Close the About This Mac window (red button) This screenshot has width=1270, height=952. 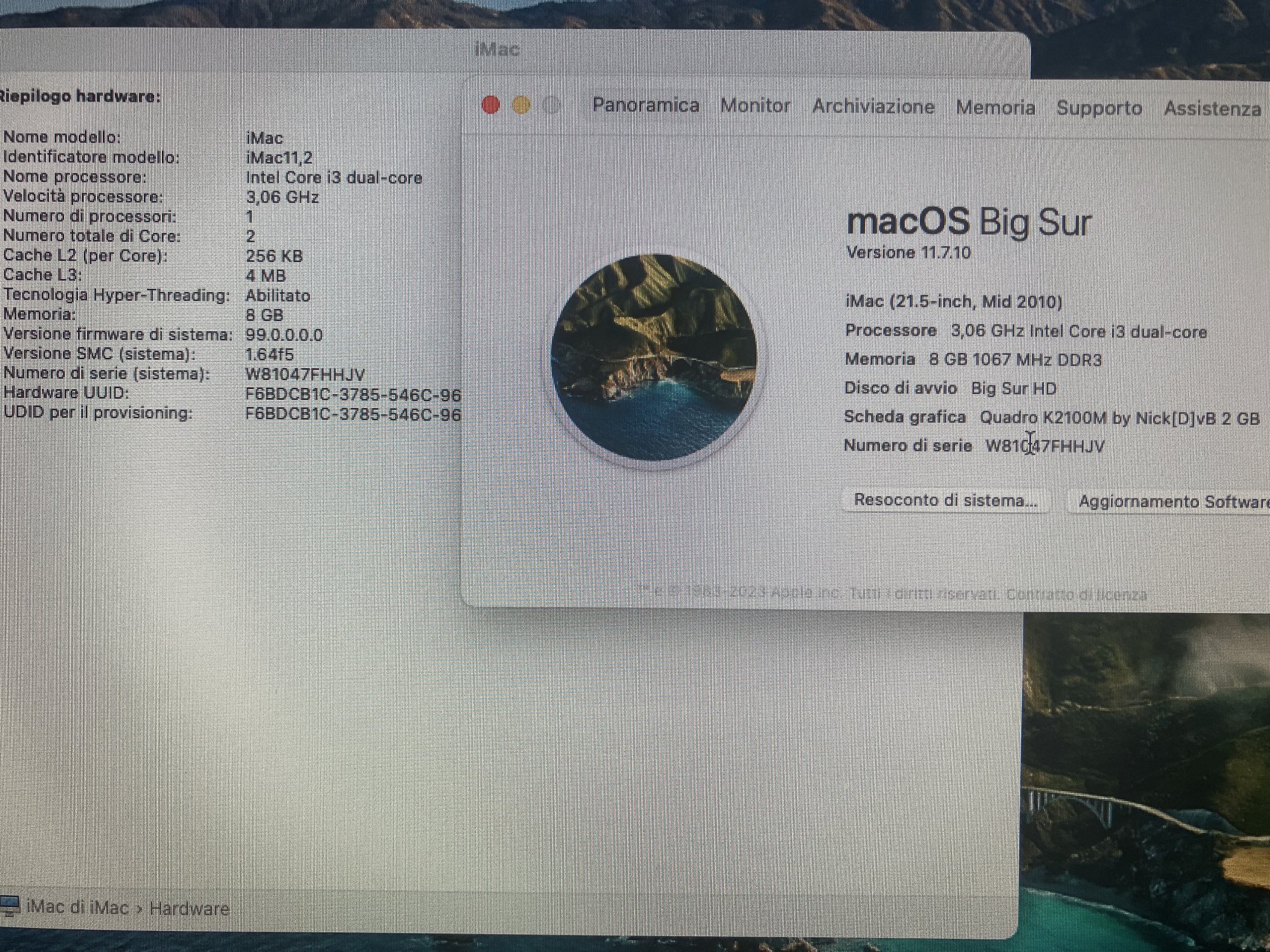click(x=491, y=105)
